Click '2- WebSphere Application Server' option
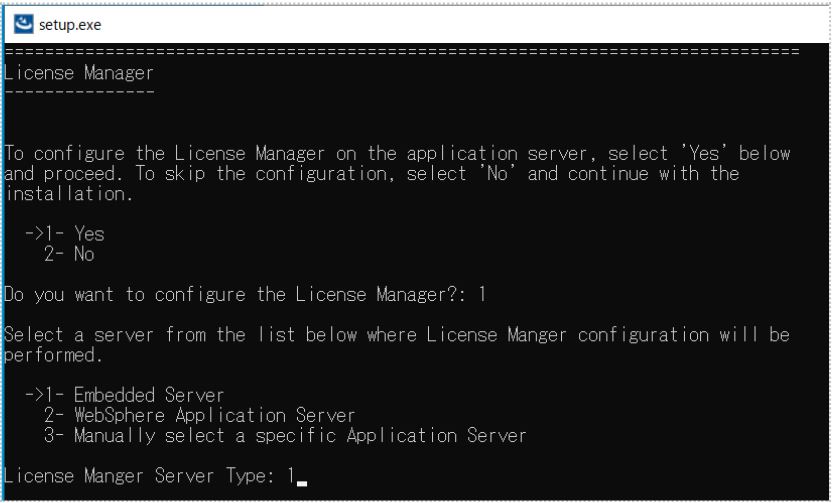Screen dimensions: 832x503 tap(200, 415)
